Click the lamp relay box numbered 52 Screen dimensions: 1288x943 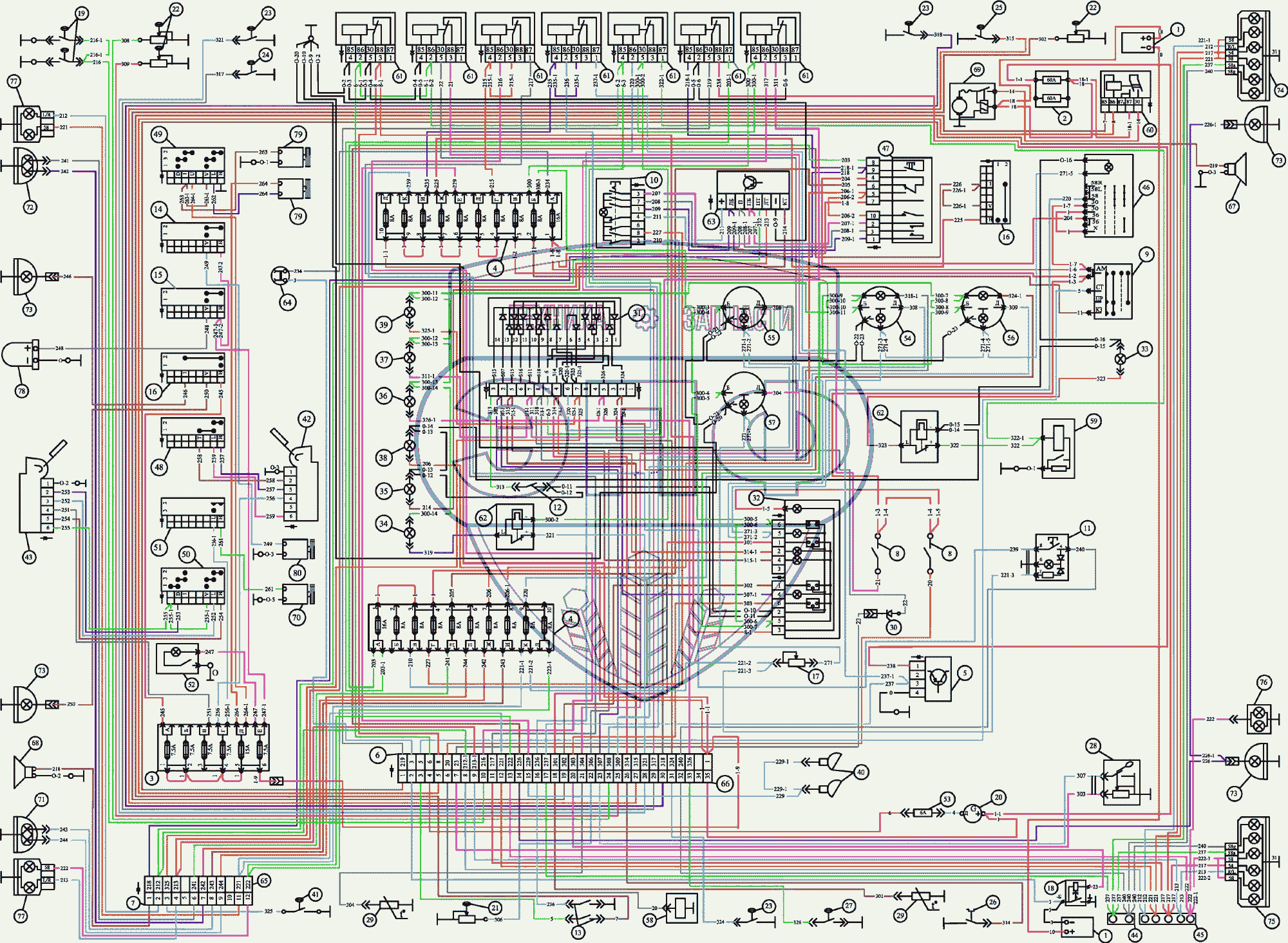pyautogui.click(x=178, y=659)
